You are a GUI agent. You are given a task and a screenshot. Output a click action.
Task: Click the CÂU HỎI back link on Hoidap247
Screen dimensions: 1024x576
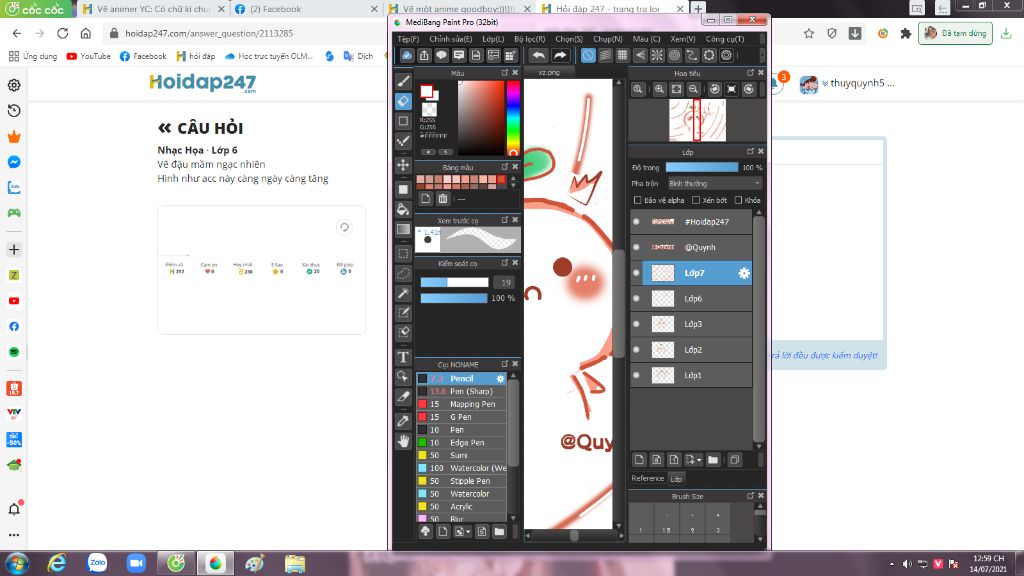[200, 128]
